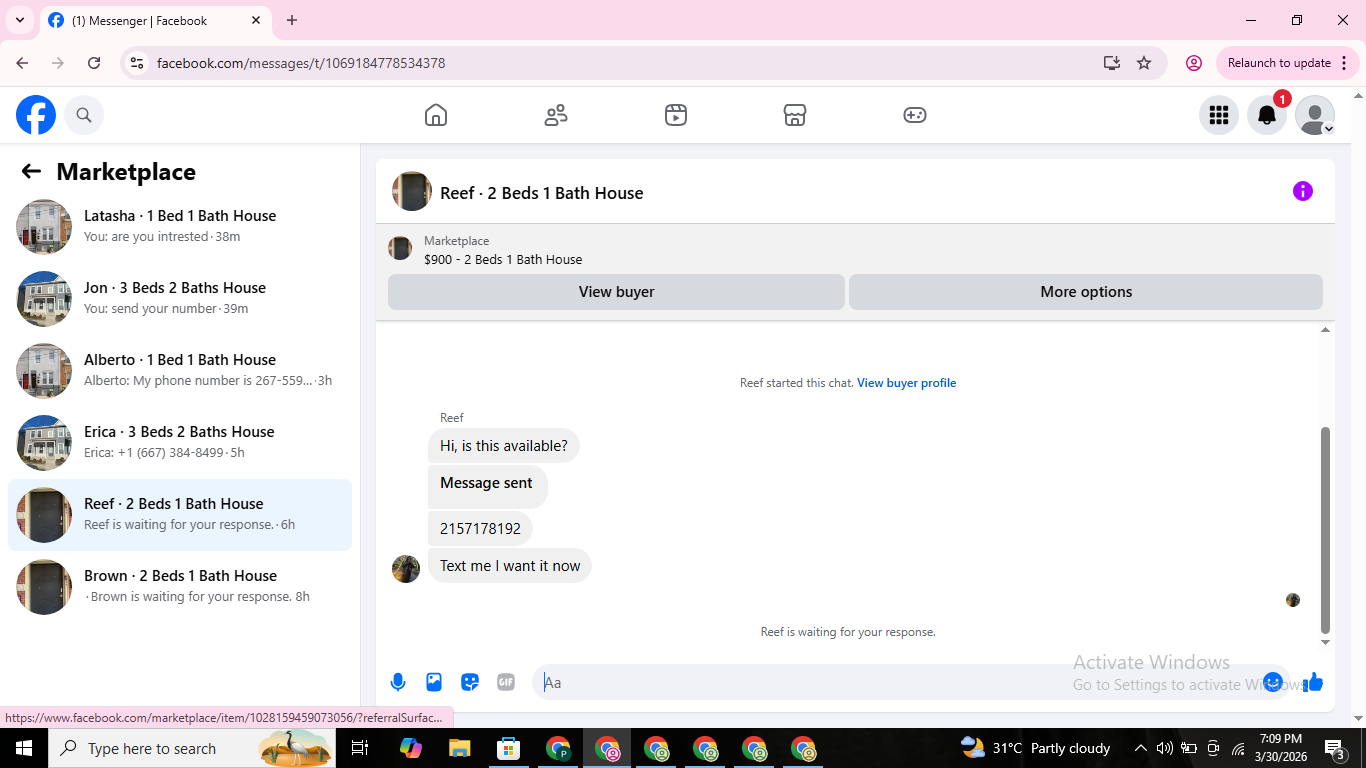
Task: Click the back arrow beside Marketplace heading
Action: (31, 172)
